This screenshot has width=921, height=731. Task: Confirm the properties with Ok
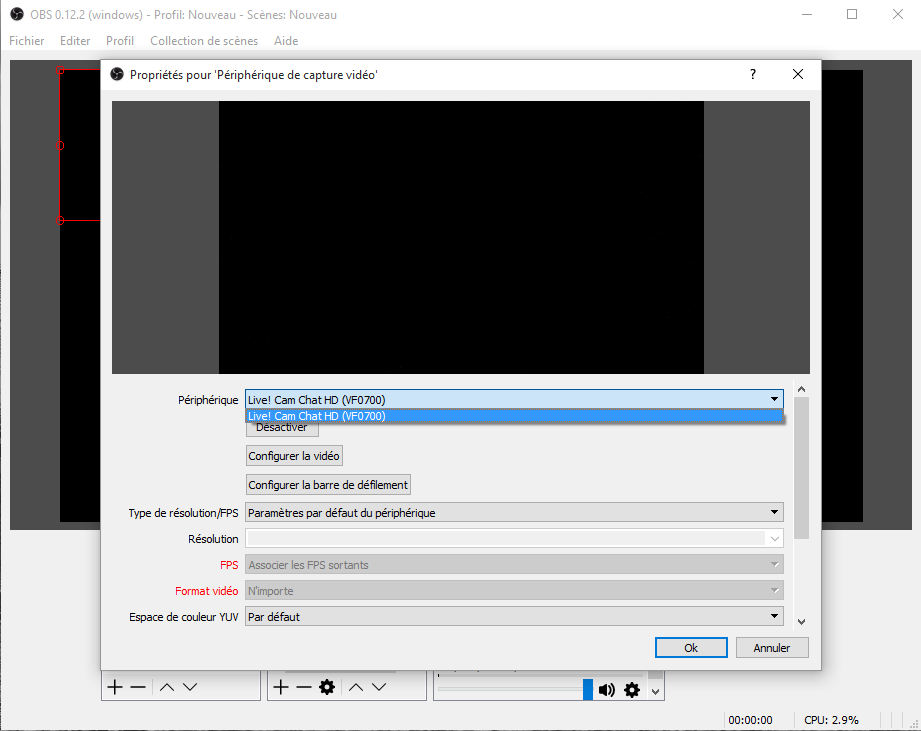click(x=691, y=648)
